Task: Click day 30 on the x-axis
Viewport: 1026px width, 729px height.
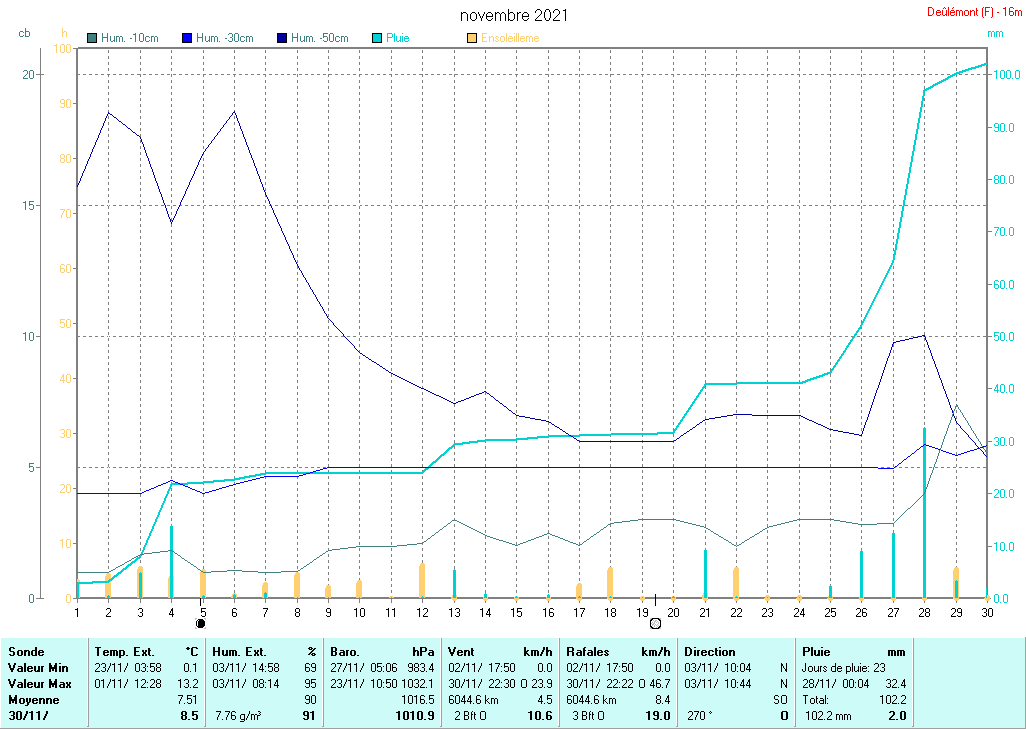Action: pyautogui.click(x=986, y=612)
